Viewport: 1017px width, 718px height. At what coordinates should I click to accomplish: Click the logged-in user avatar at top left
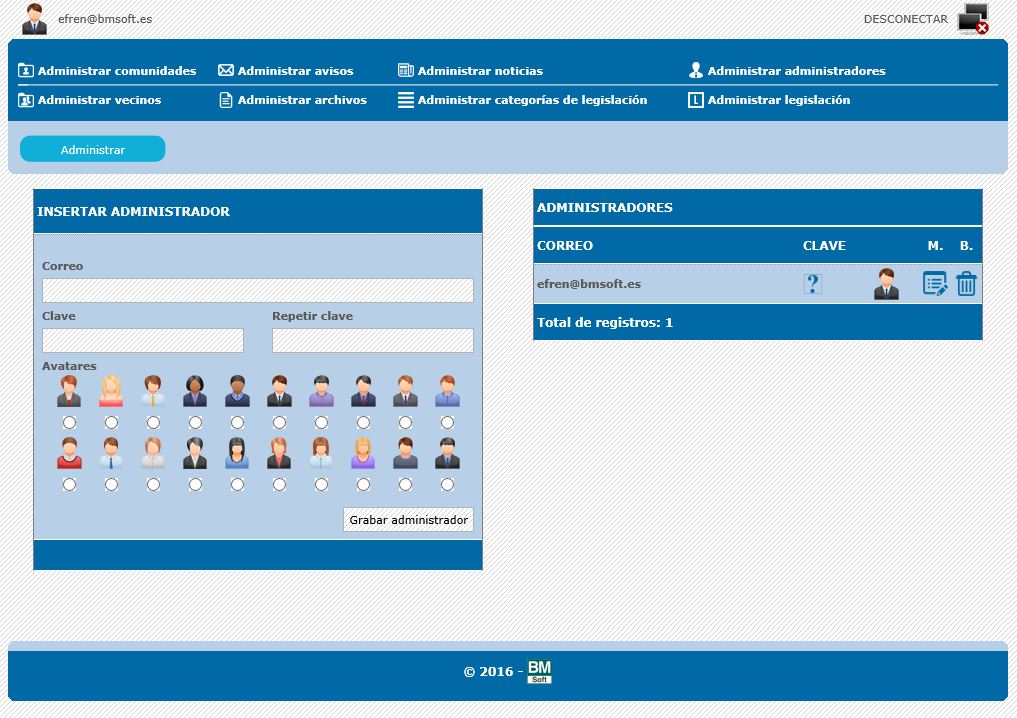pos(35,19)
